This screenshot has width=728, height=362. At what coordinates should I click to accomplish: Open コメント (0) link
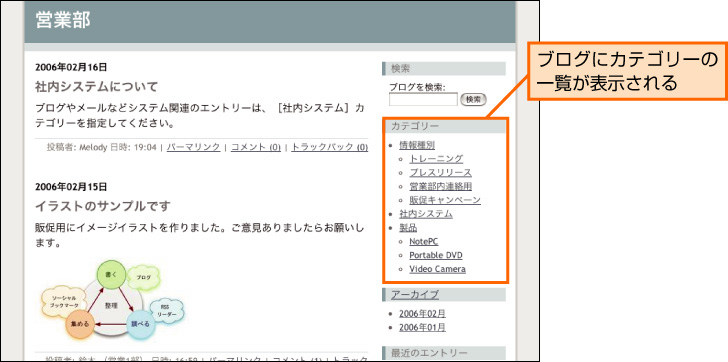point(256,147)
